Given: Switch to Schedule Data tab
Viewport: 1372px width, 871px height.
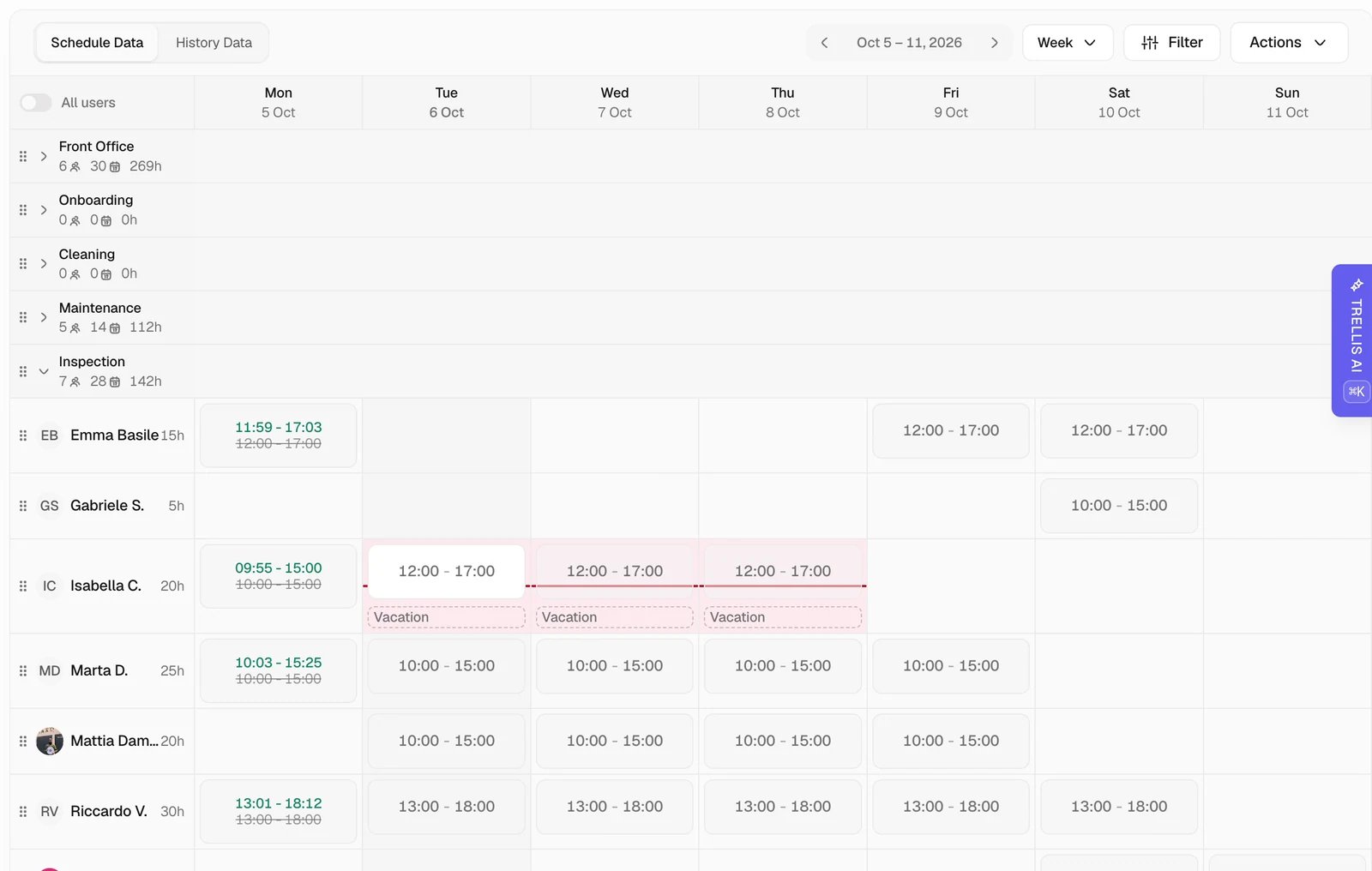Looking at the screenshot, I should click(x=97, y=43).
